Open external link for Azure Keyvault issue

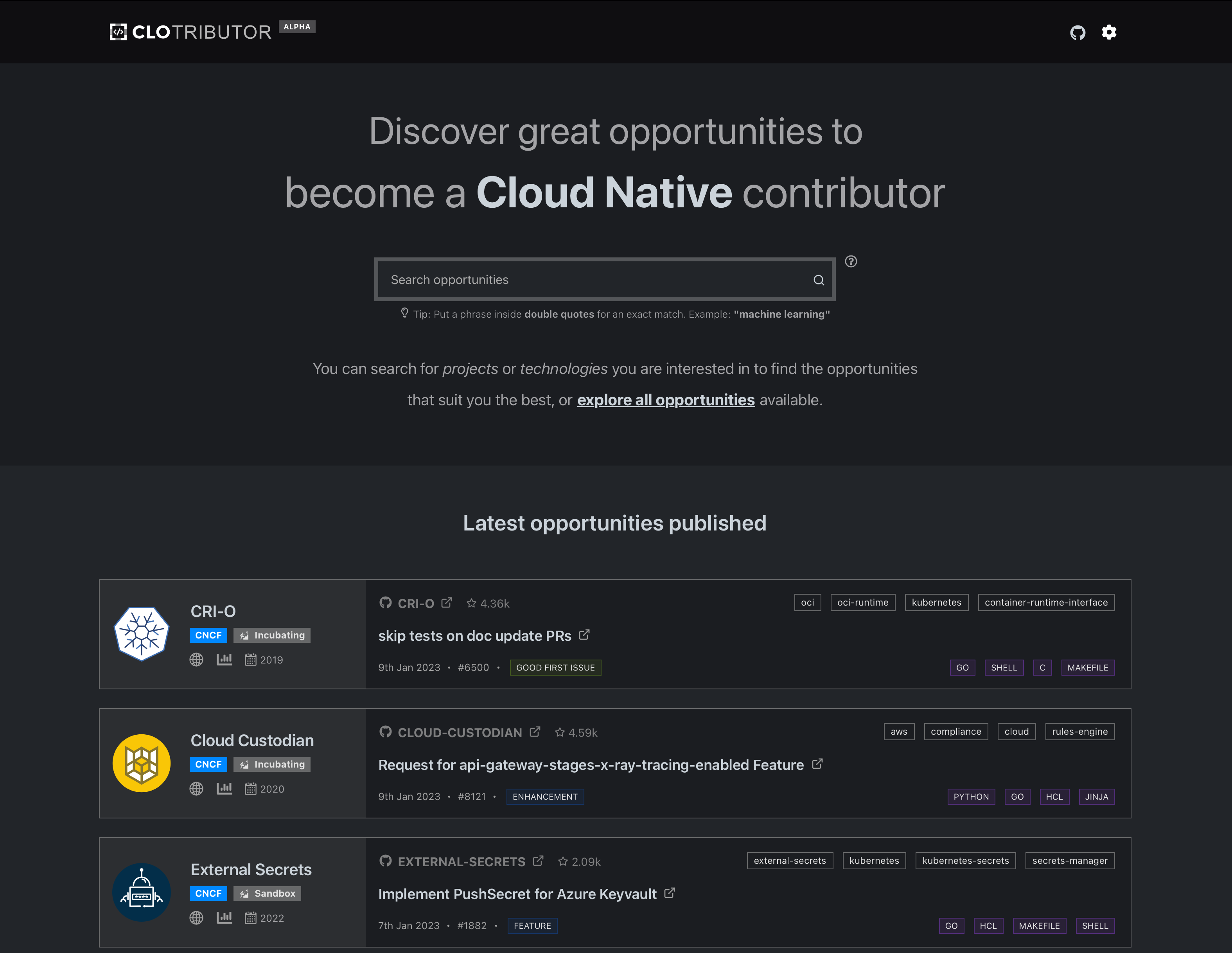pyautogui.click(x=670, y=893)
